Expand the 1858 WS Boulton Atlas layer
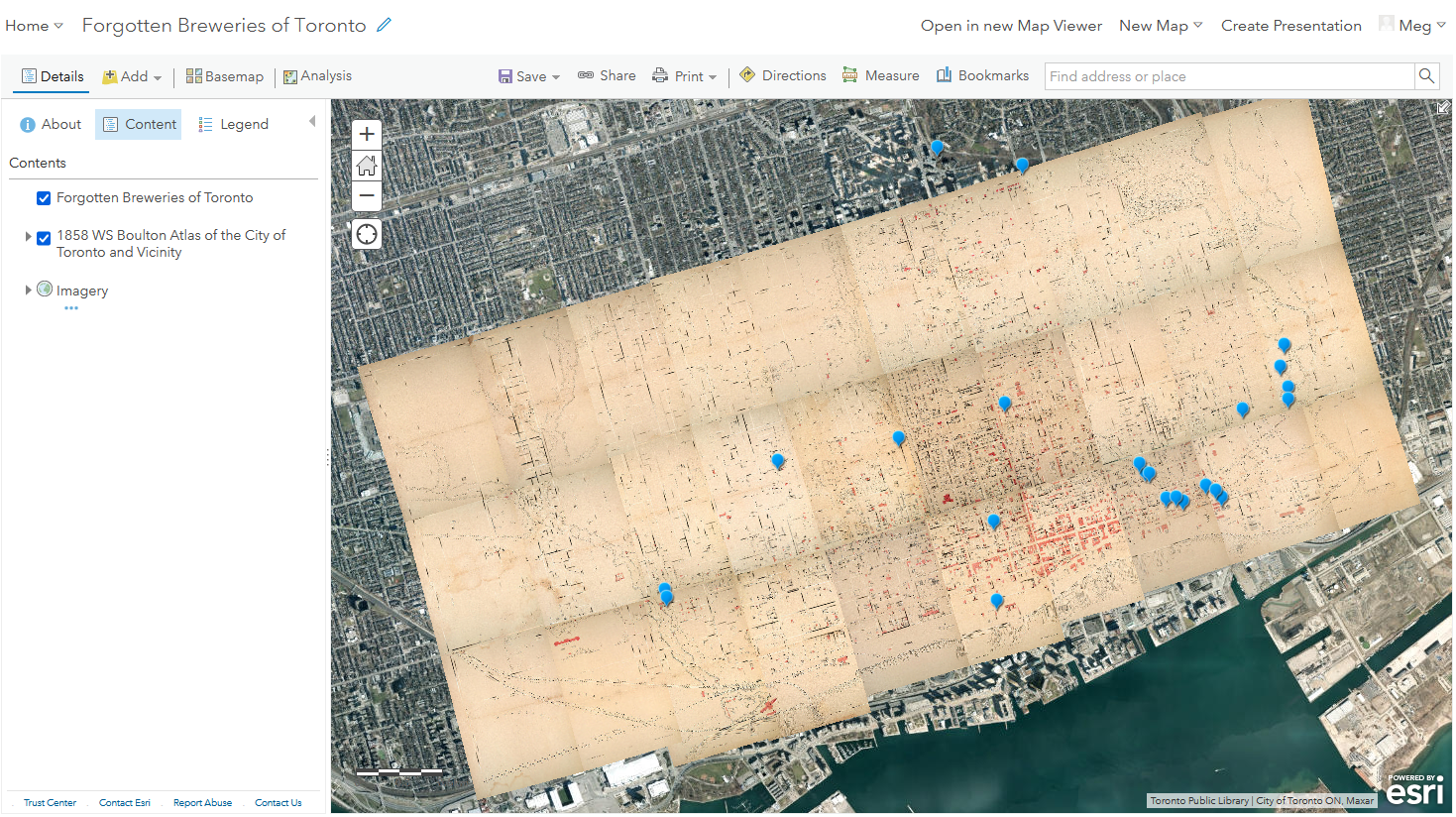This screenshot has width=1456, height=817. (28, 237)
